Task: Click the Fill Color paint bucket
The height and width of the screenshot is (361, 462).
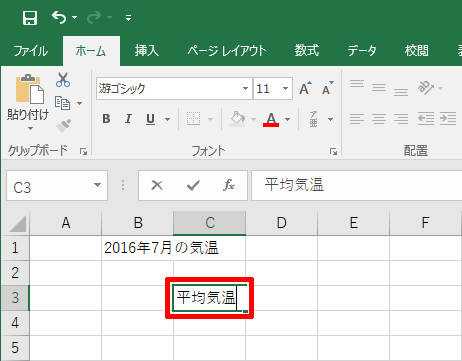Action: (x=237, y=119)
